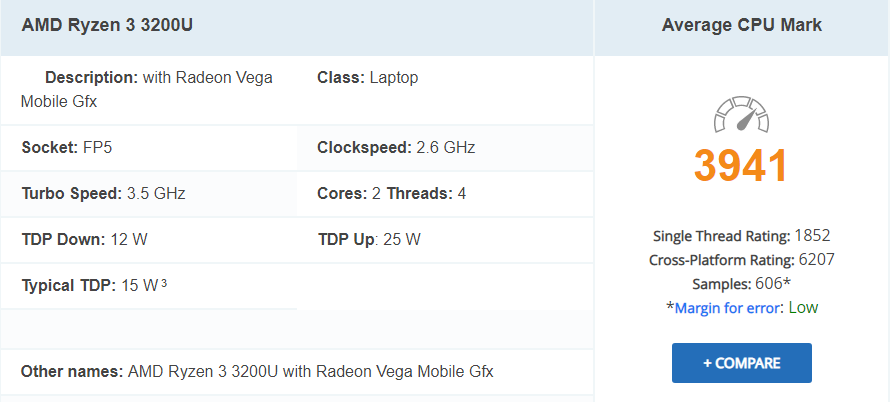Click the Typical TDP footnote superscript 3
The image size is (890, 402).
(164, 283)
